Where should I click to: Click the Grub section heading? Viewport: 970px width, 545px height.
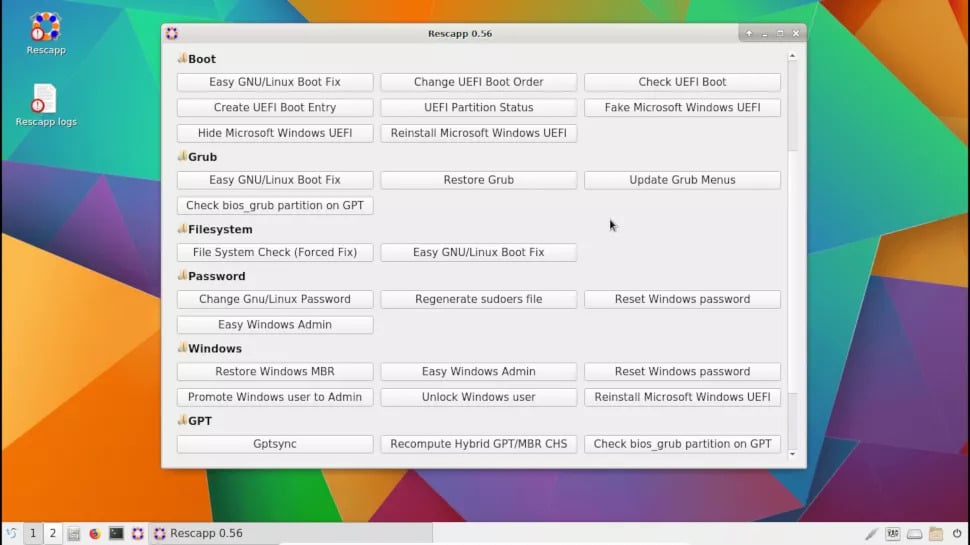coord(202,157)
